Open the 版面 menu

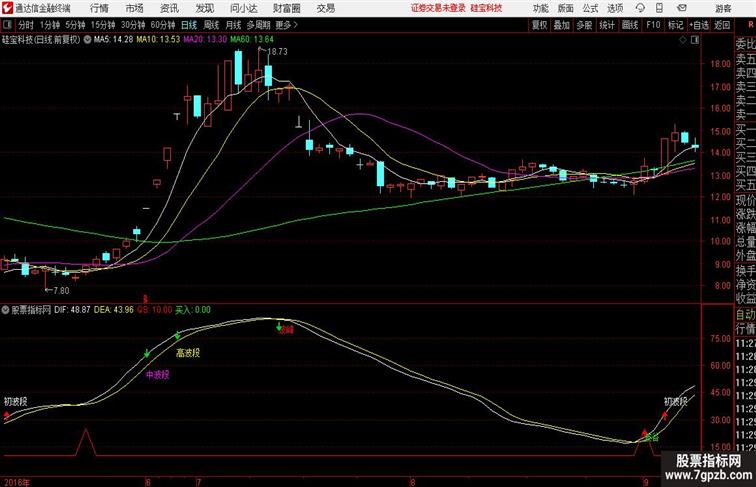coord(566,8)
